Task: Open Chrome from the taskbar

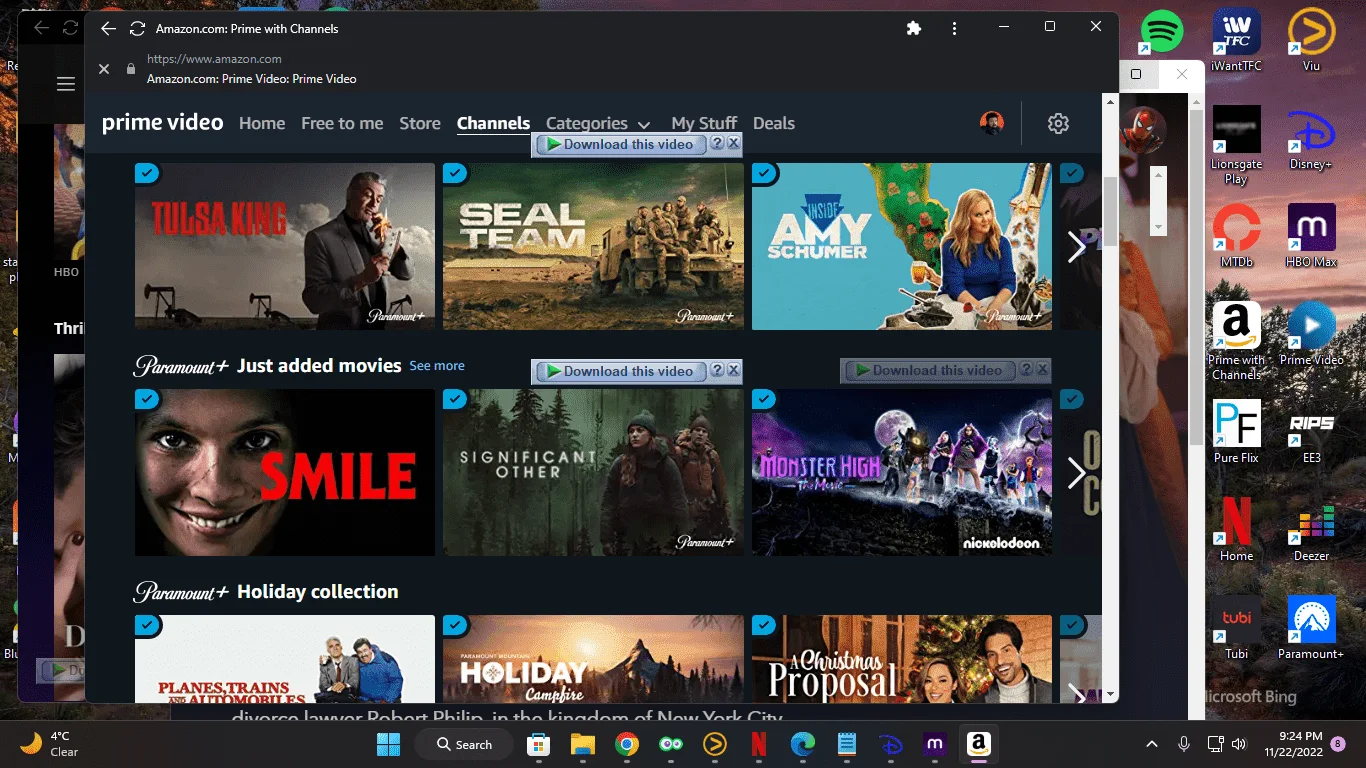Action: click(627, 744)
